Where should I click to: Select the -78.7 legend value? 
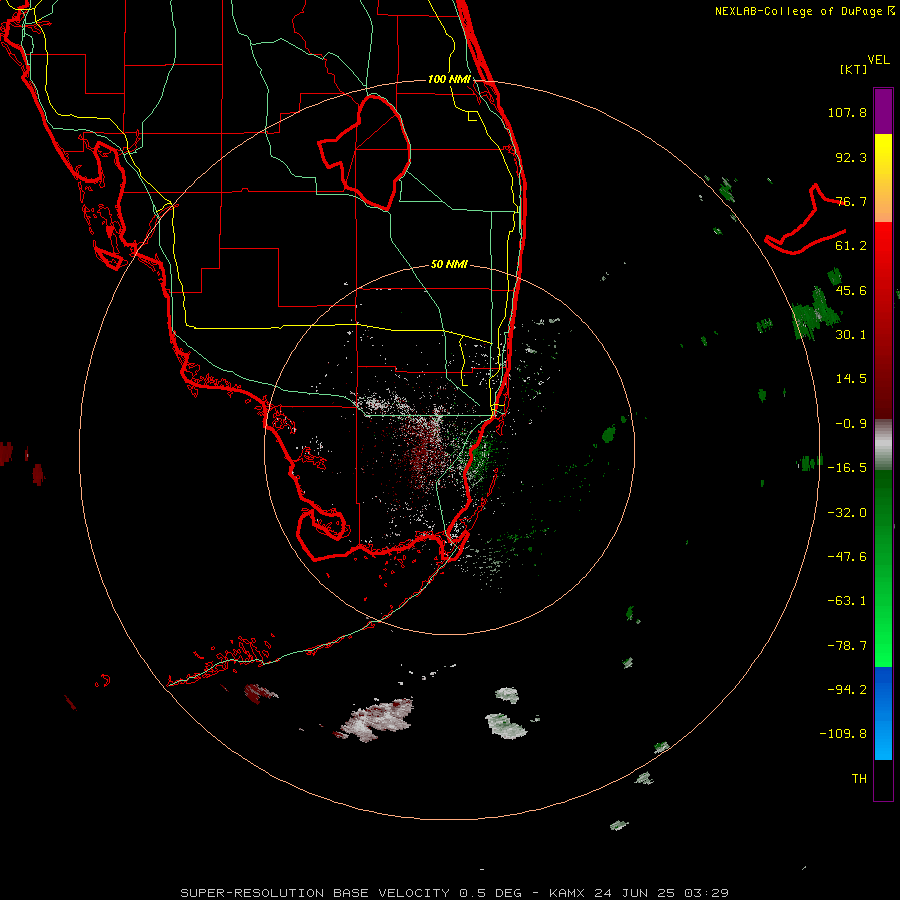847,646
